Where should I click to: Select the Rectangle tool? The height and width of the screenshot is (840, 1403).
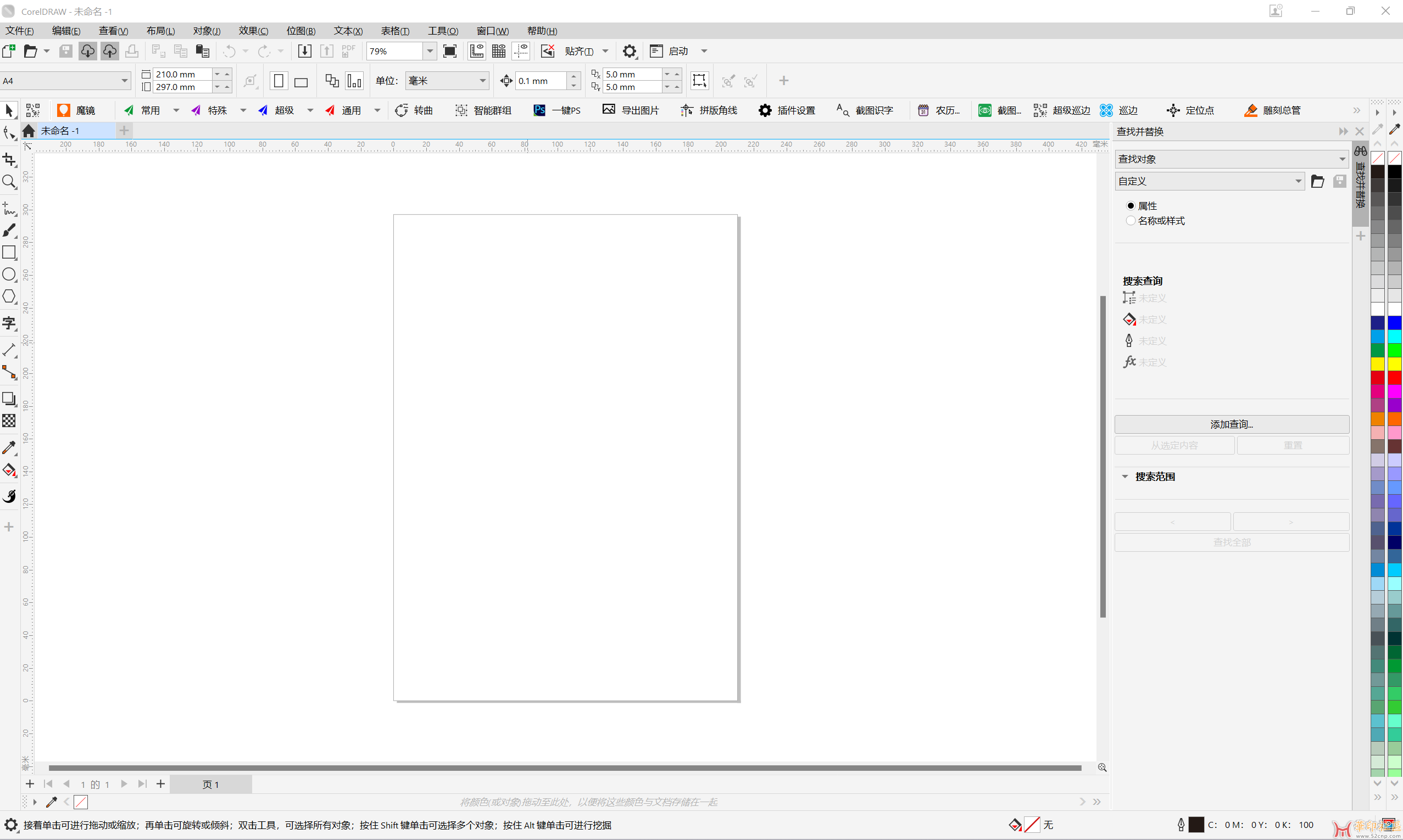tap(9, 252)
